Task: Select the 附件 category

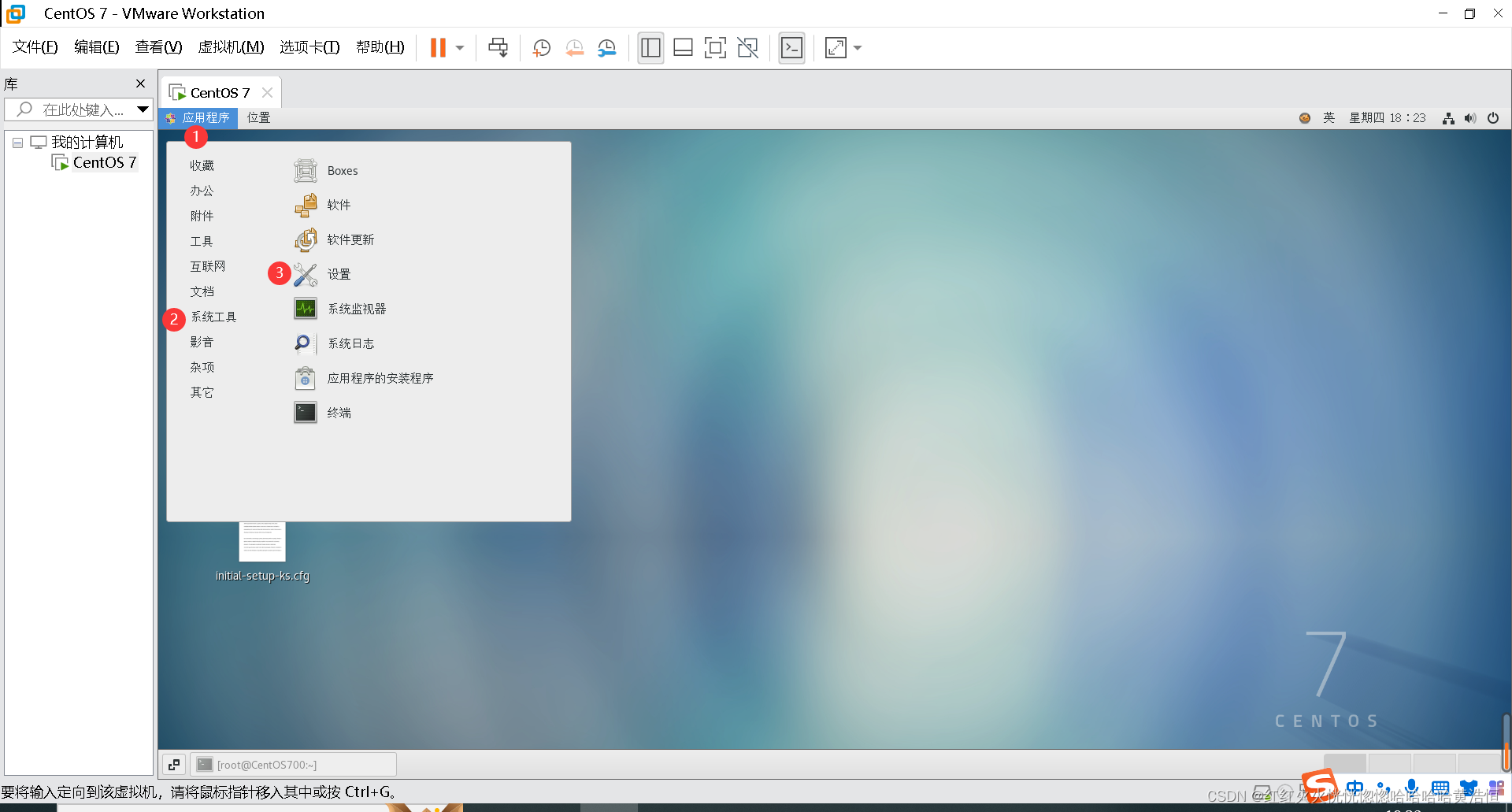Action: [x=202, y=216]
